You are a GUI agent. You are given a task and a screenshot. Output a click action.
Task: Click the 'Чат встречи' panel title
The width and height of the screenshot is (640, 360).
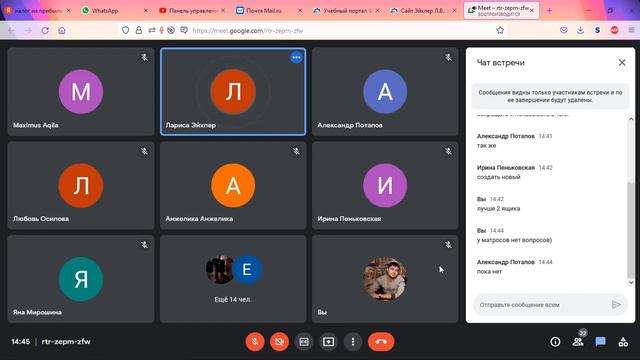pyautogui.click(x=501, y=63)
